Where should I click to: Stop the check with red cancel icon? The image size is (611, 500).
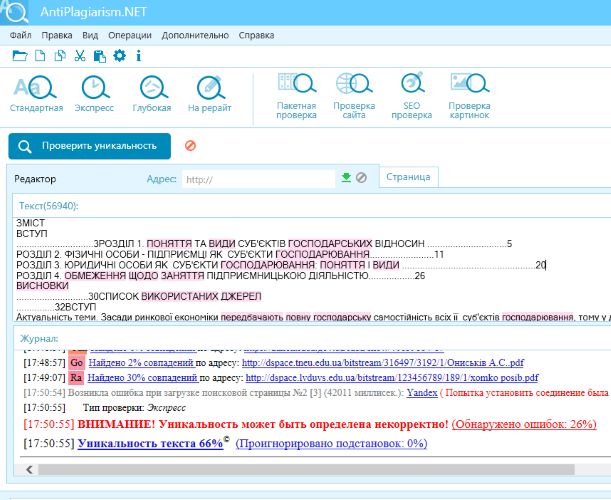tap(190, 146)
